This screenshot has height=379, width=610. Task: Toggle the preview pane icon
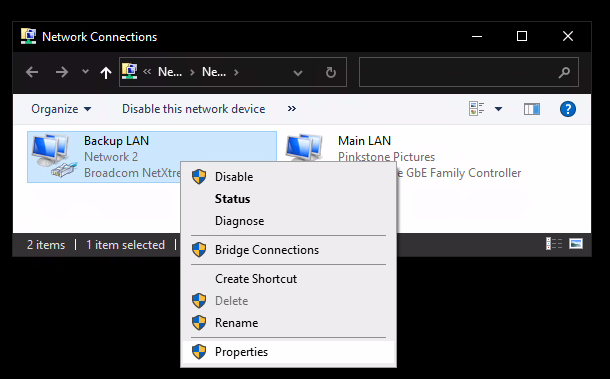[x=531, y=109]
